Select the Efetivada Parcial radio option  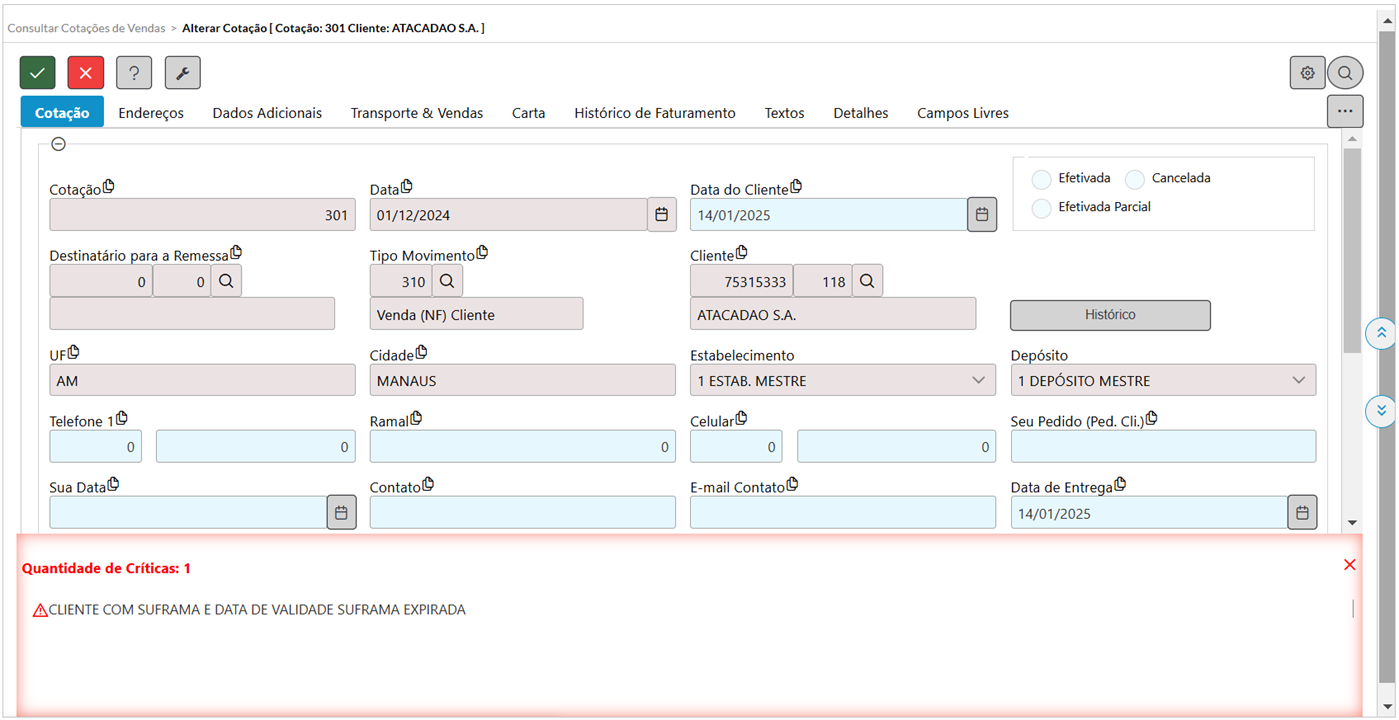tap(1042, 208)
